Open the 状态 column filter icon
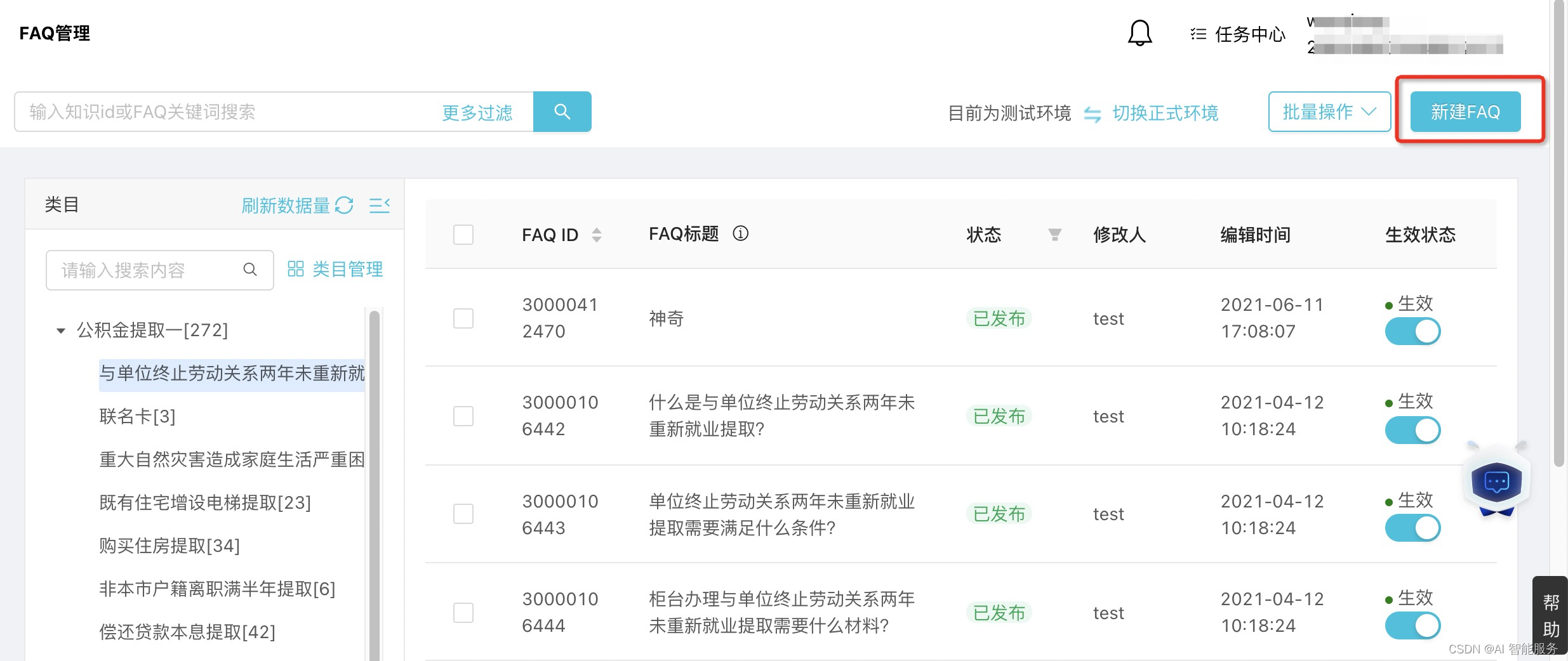The image size is (1568, 661). coord(1054,235)
